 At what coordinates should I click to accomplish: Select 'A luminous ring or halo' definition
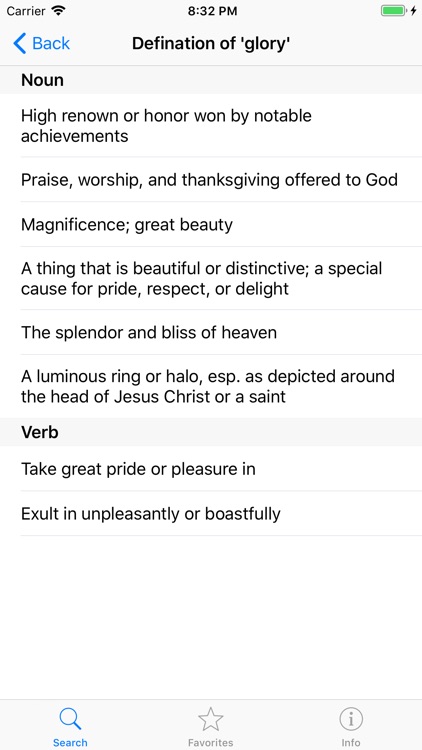tap(211, 386)
